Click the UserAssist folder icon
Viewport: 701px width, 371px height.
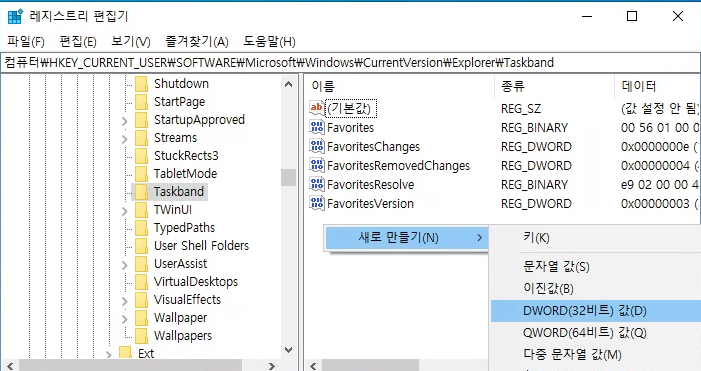[141, 264]
